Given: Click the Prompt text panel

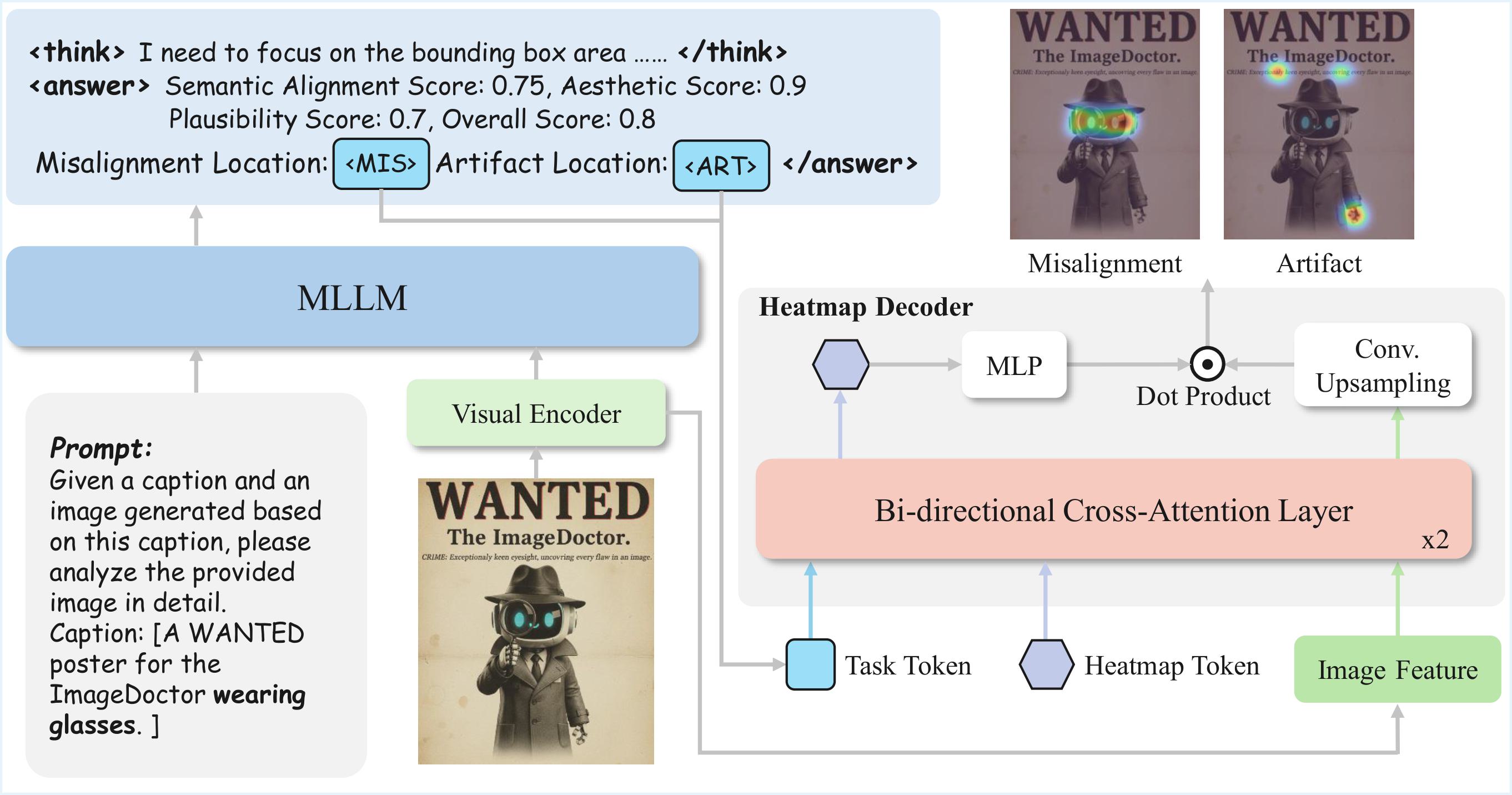Looking at the screenshot, I should [195, 585].
